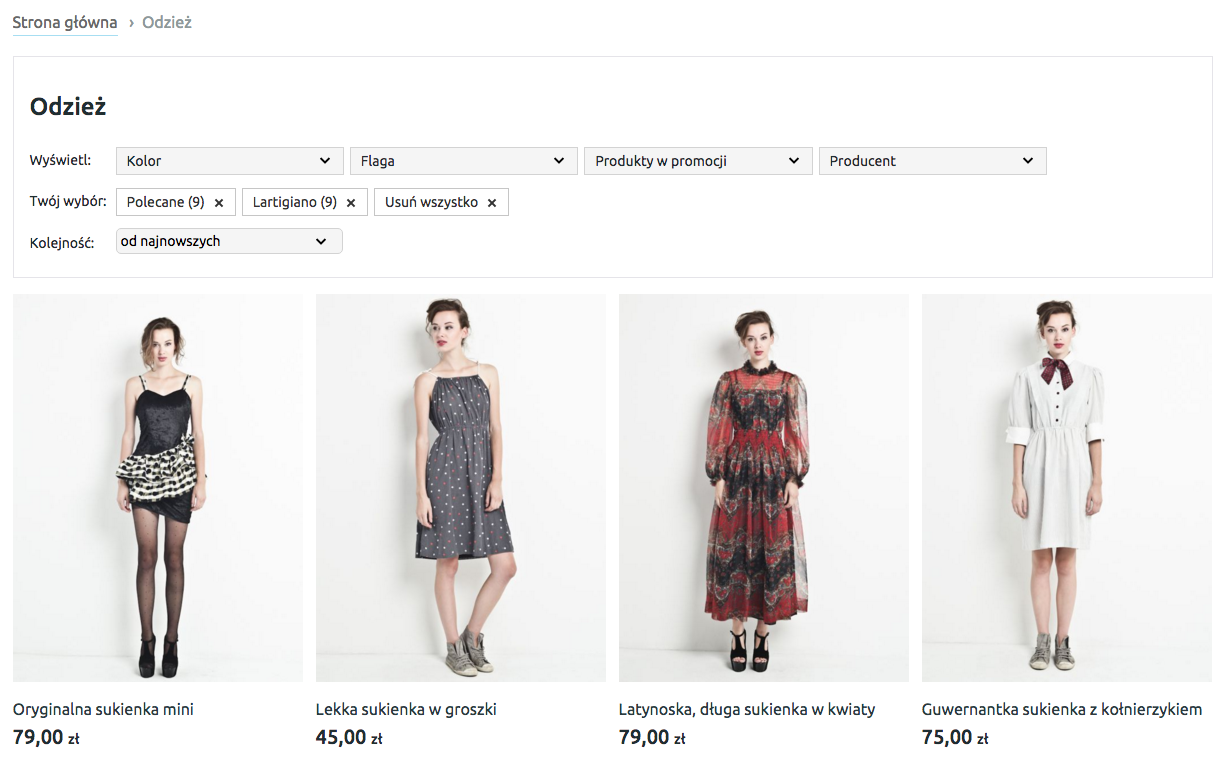View photo of white collar dress
This screenshot has height=766, width=1228.
click(x=1067, y=488)
